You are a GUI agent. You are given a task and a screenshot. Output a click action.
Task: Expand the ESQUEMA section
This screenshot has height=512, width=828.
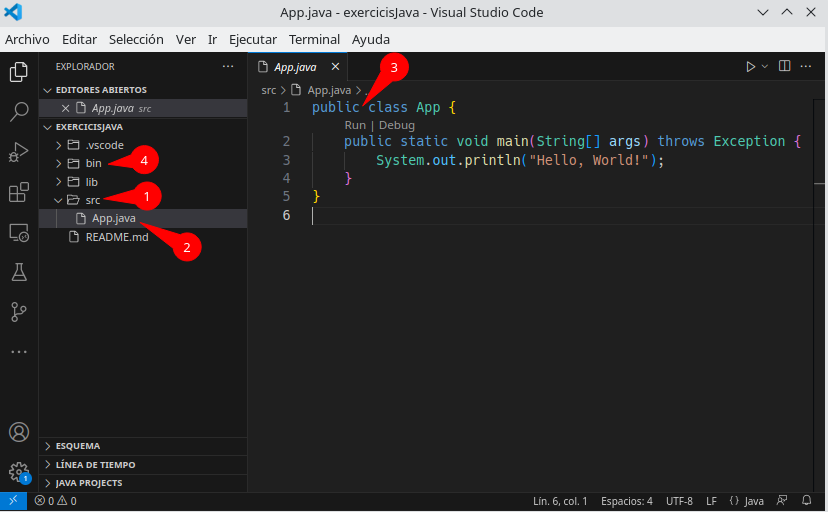click(143, 446)
